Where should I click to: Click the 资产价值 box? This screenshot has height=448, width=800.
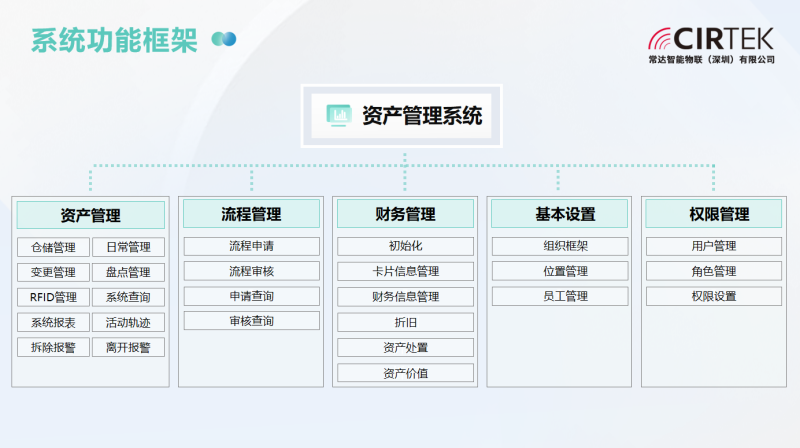(405, 373)
